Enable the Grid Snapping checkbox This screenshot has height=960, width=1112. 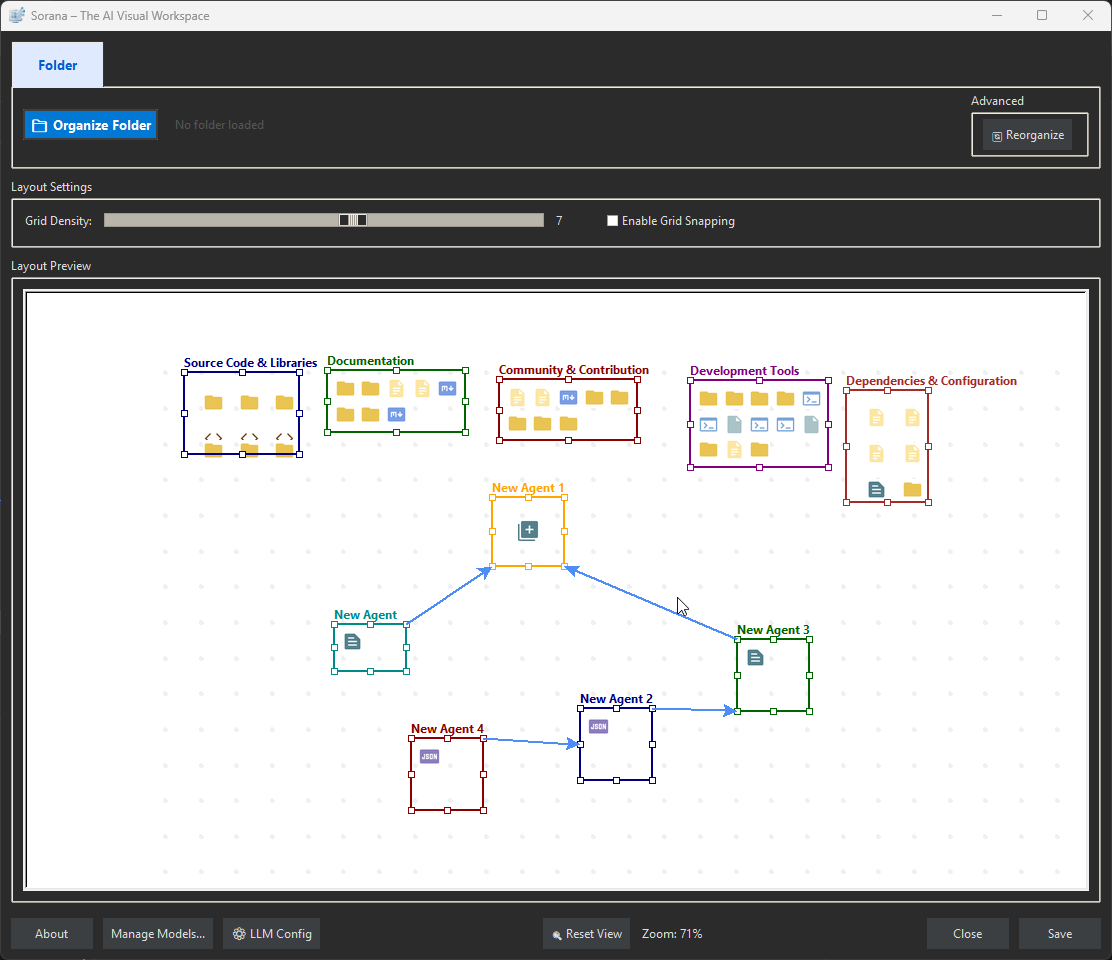click(x=612, y=220)
